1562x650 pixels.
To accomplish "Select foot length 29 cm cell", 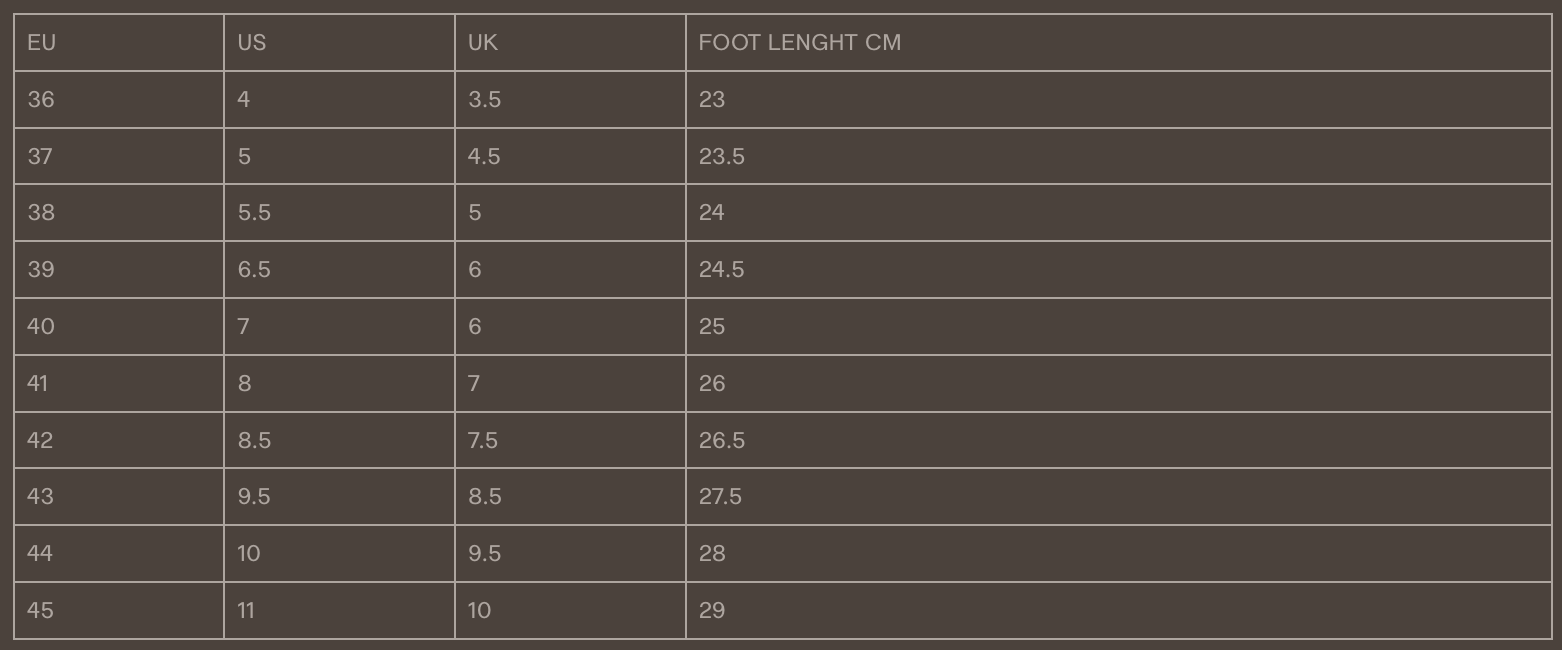I will click(x=712, y=611).
